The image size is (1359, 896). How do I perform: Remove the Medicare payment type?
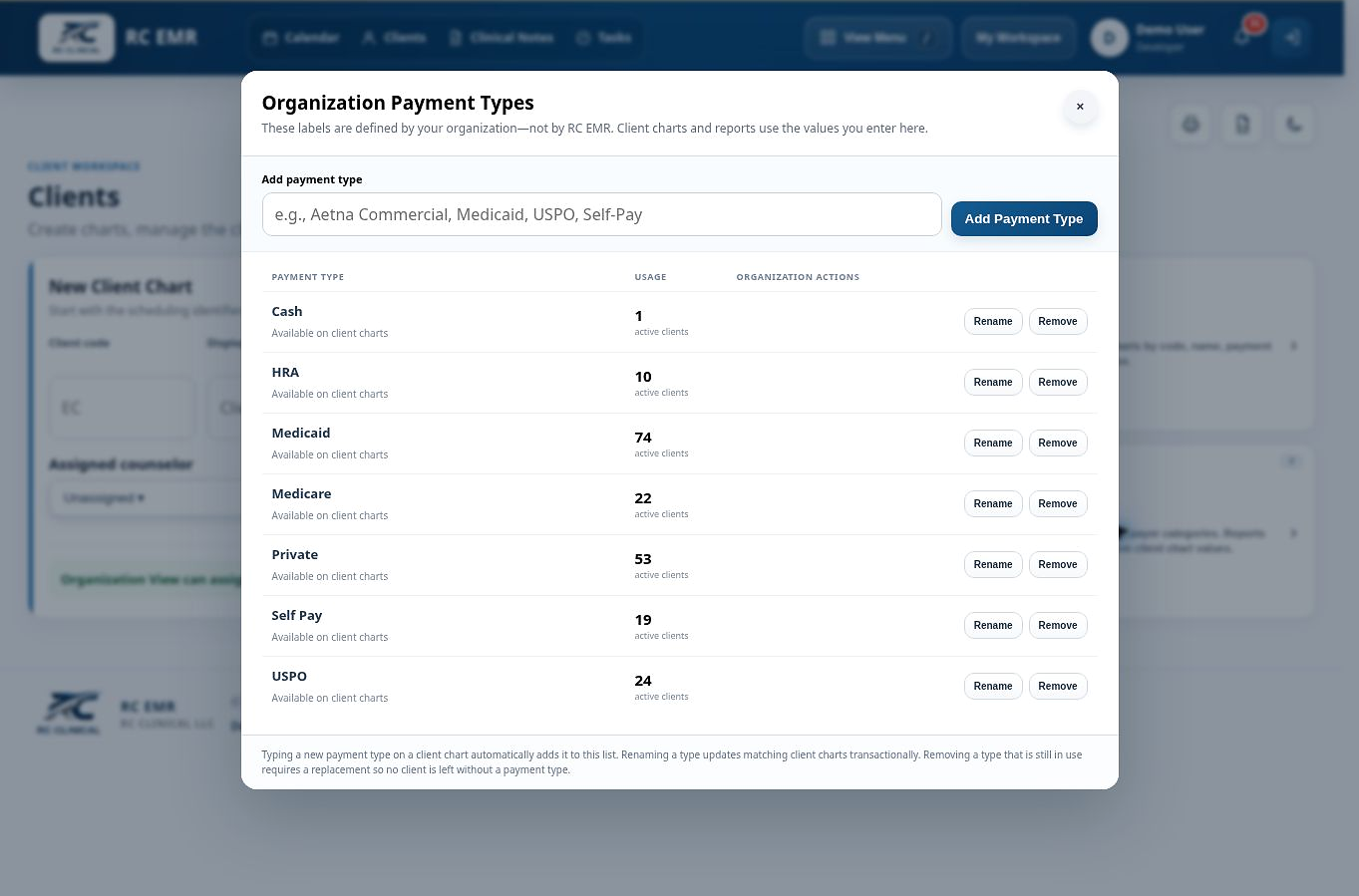(1058, 504)
